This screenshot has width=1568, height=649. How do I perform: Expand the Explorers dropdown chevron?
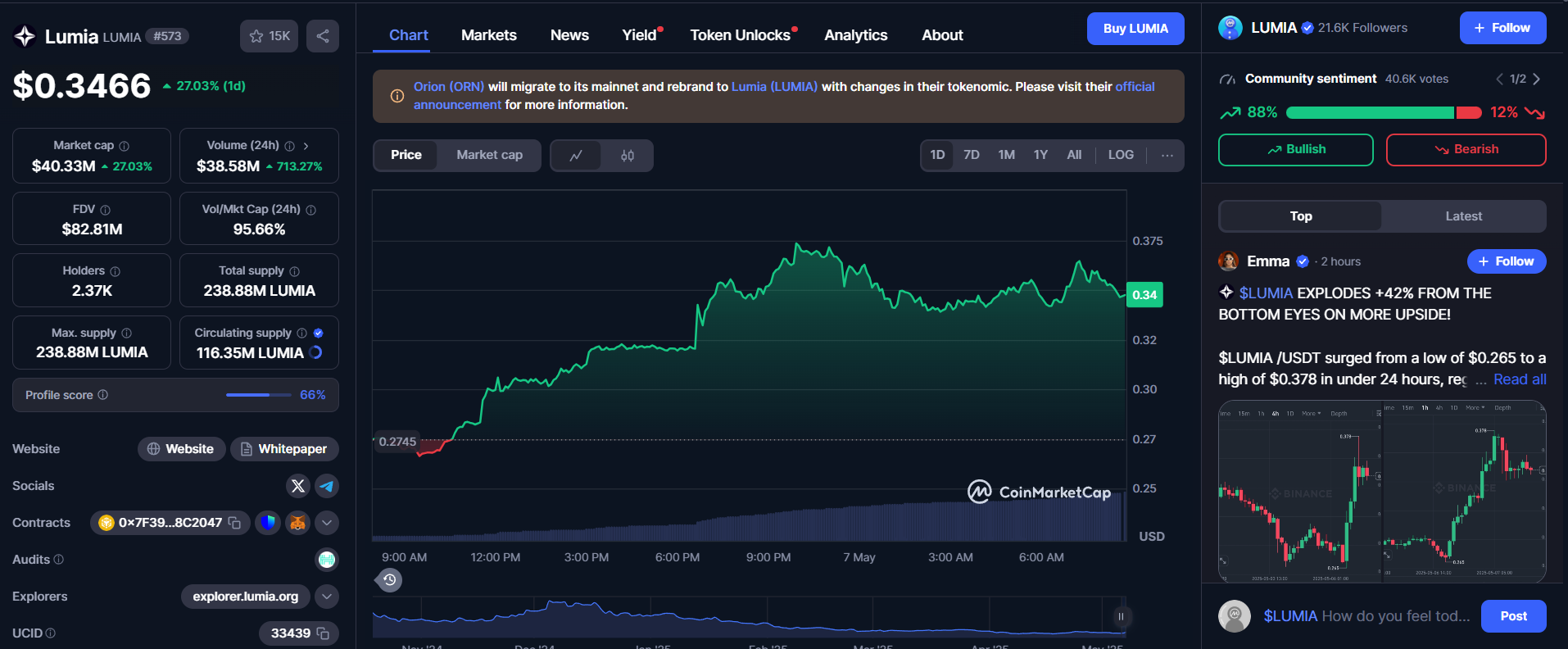click(327, 597)
